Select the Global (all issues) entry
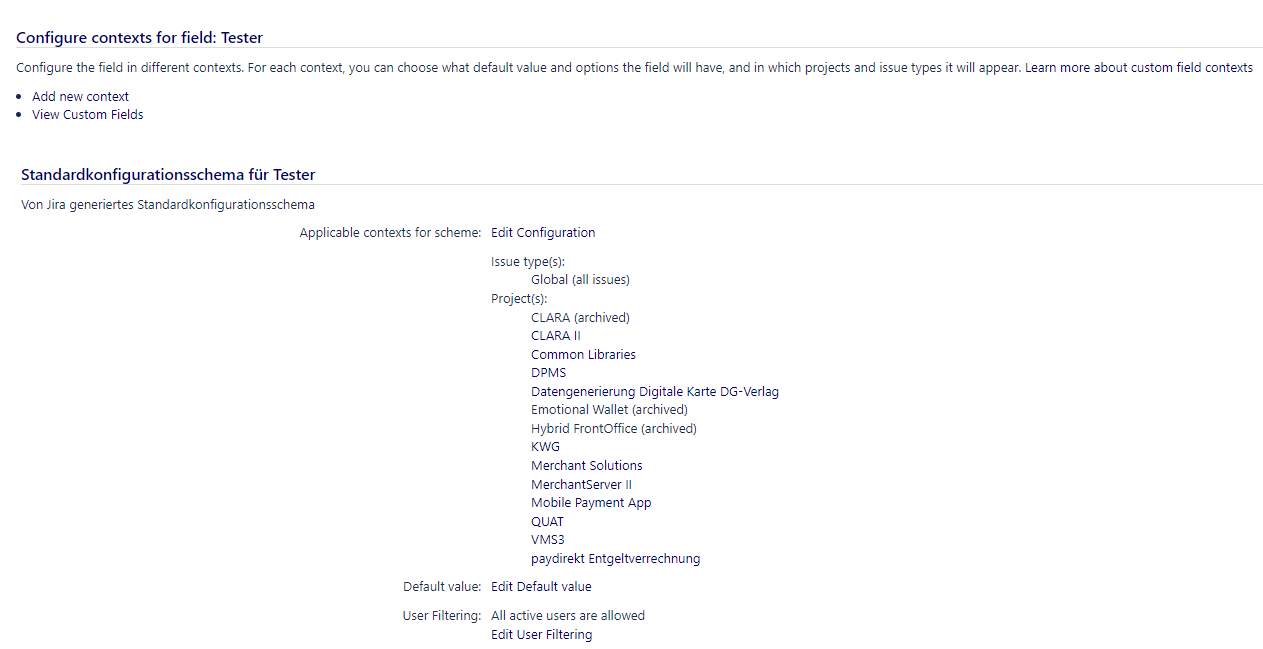This screenshot has width=1263, height=649. point(580,279)
